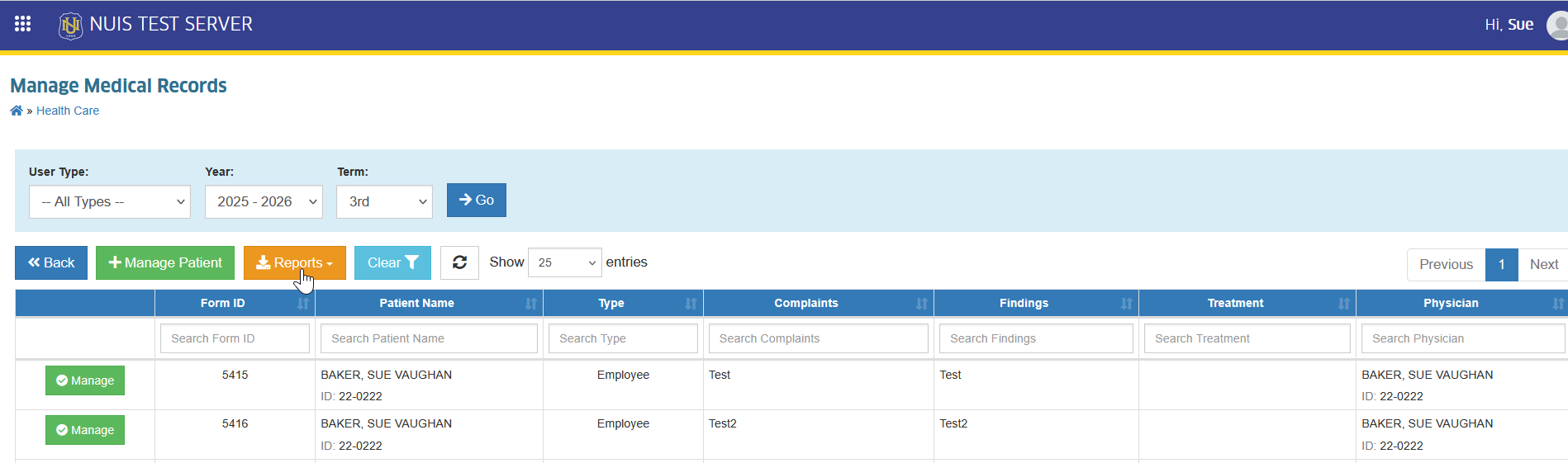
Task: Expand the Reports dropdown button
Action: point(294,262)
